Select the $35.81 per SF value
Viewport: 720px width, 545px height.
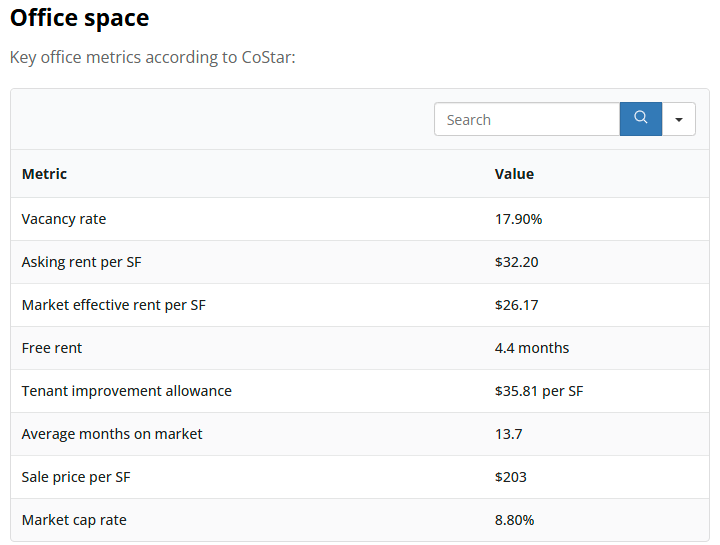click(539, 391)
